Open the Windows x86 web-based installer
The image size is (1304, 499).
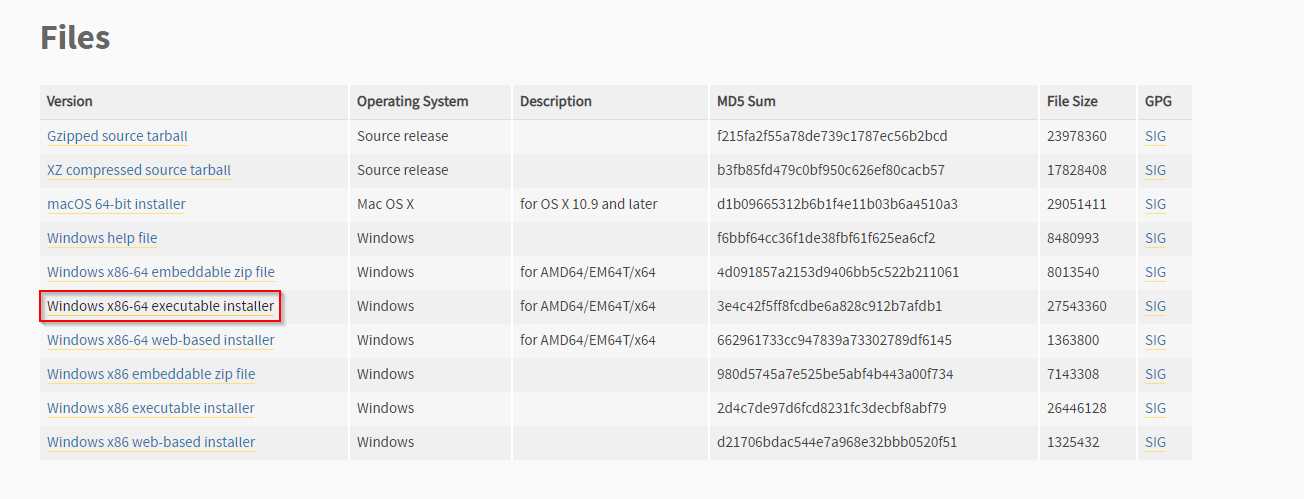151,442
